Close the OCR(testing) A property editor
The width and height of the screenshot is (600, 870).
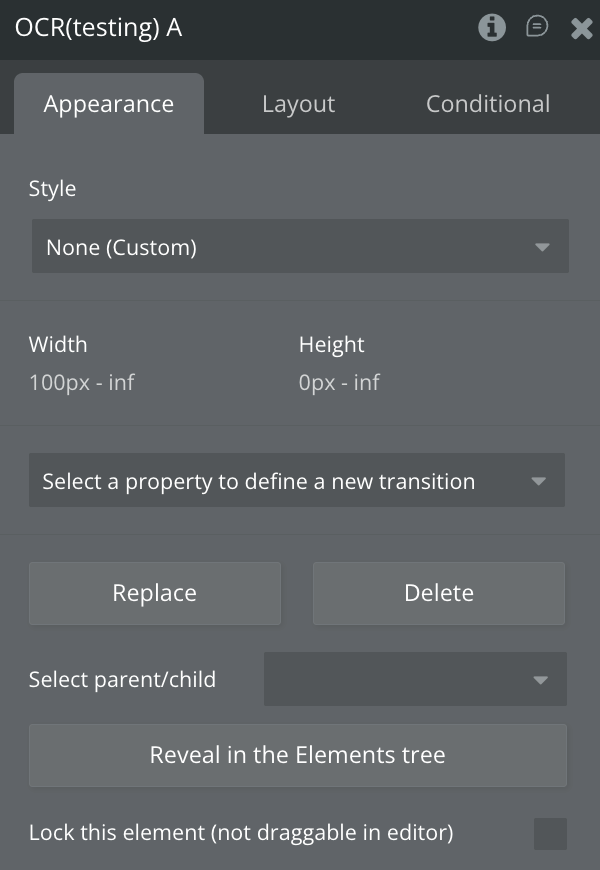pyautogui.click(x=582, y=29)
